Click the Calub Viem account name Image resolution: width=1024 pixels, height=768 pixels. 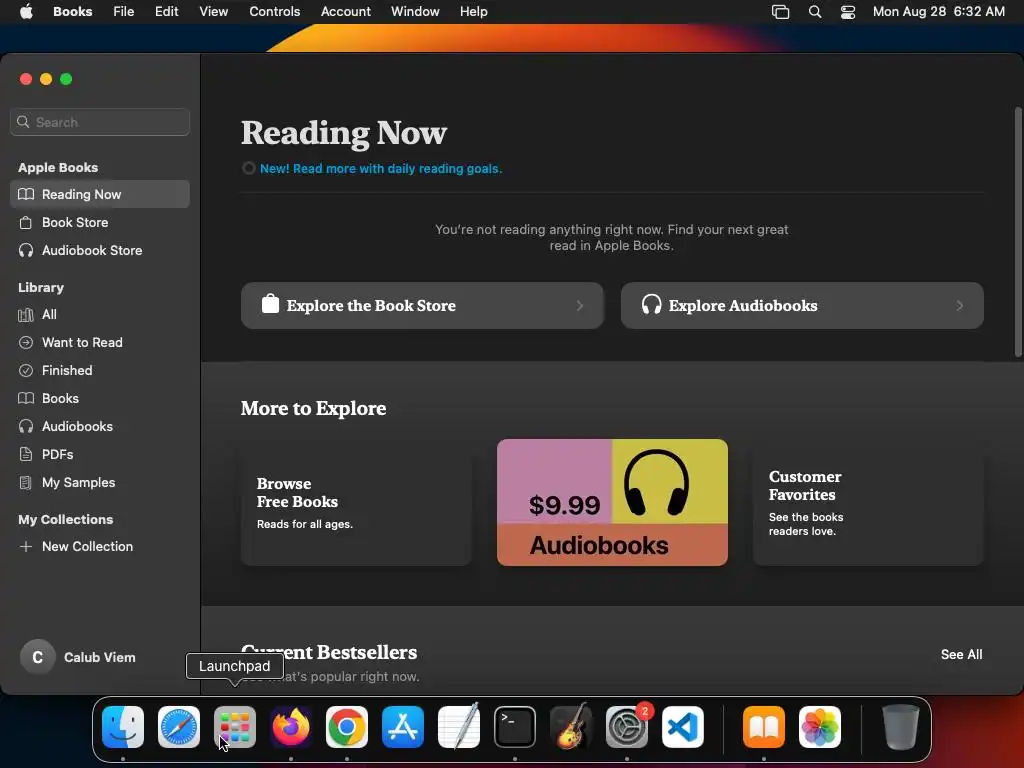[x=100, y=658]
